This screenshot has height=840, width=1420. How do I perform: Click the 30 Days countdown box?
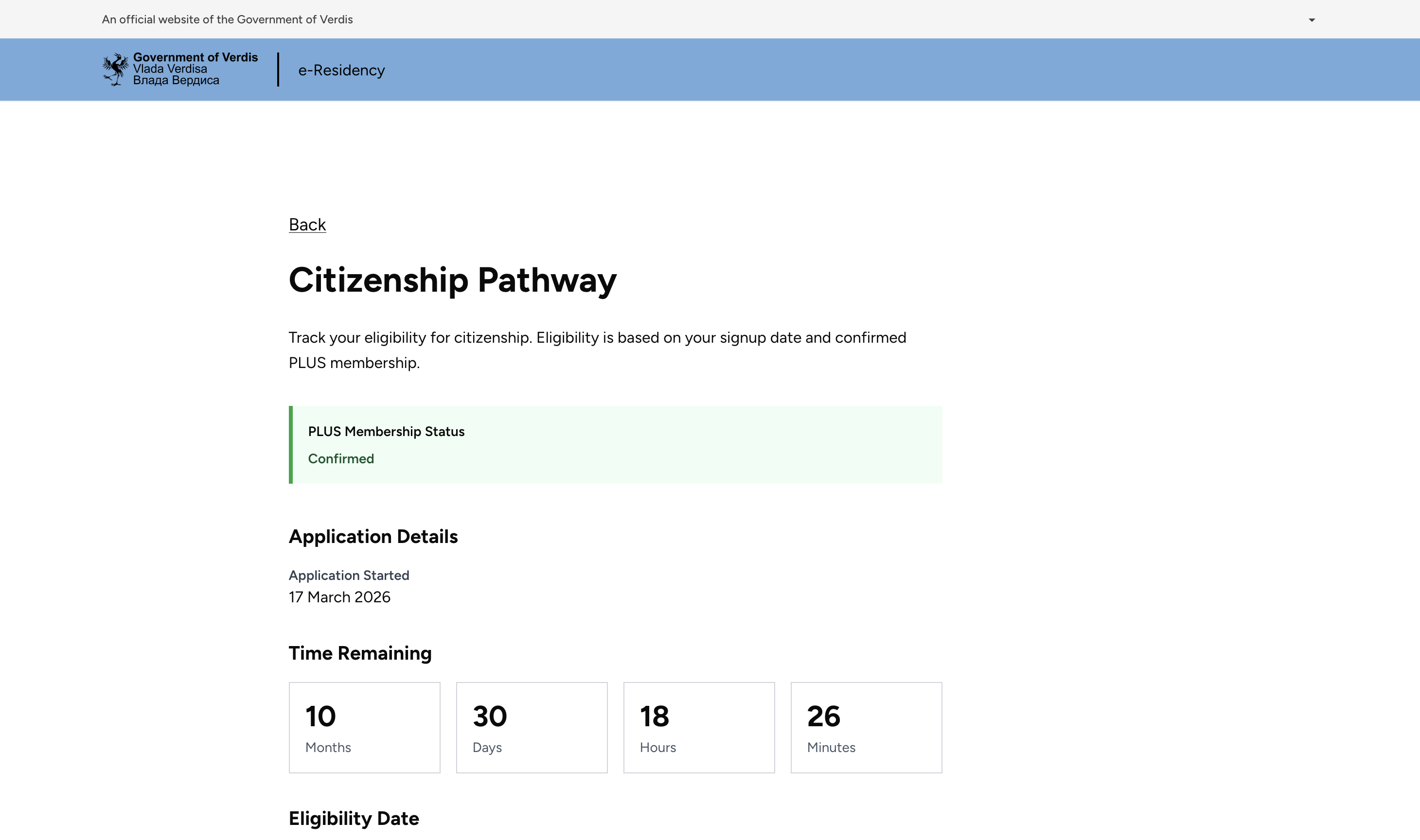(x=531, y=727)
